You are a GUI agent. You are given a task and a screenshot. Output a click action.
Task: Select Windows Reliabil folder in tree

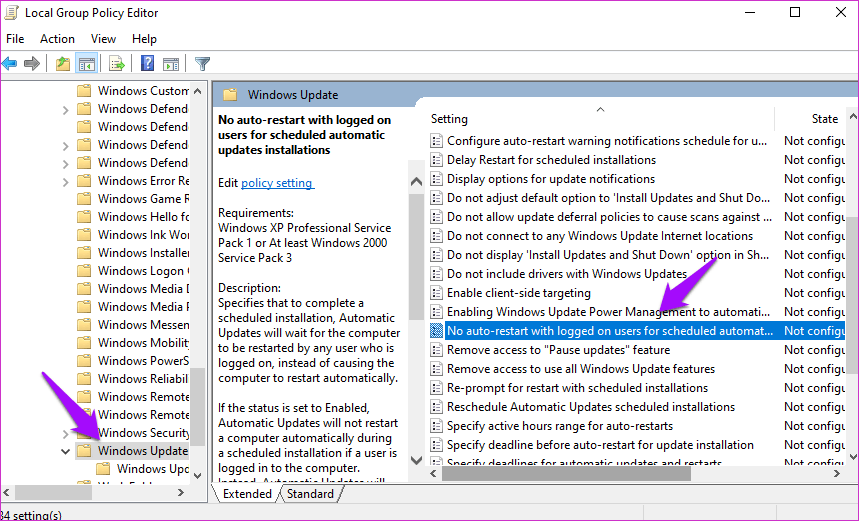pyautogui.click(x=143, y=379)
